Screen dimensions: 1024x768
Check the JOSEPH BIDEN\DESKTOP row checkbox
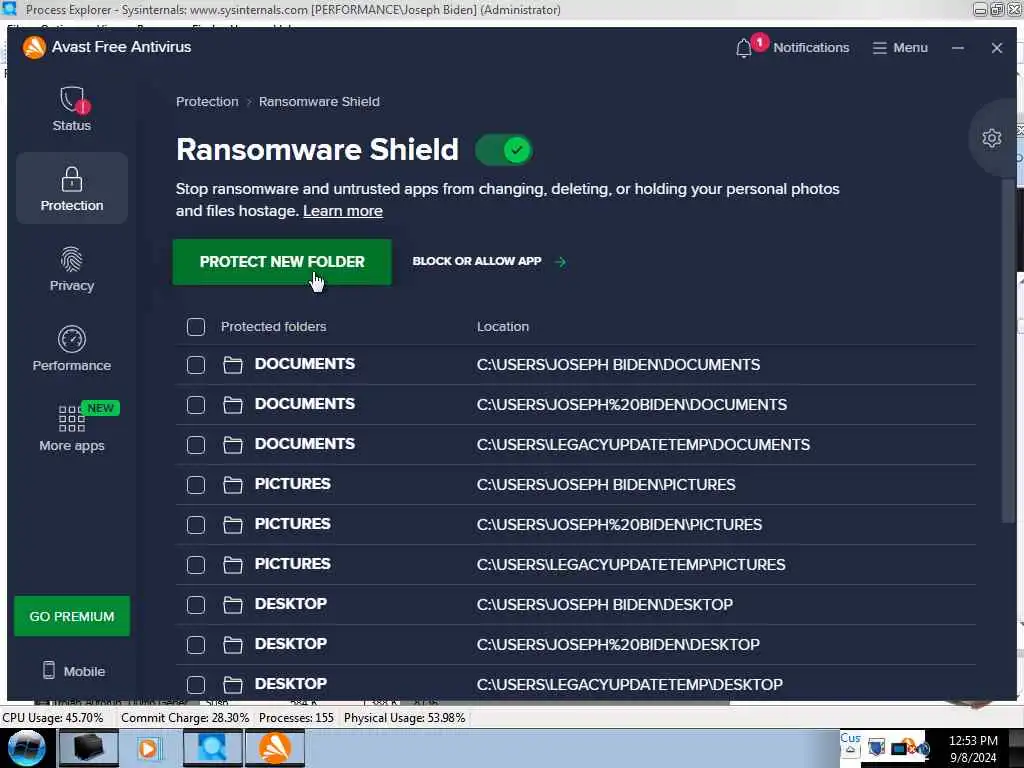tap(196, 605)
